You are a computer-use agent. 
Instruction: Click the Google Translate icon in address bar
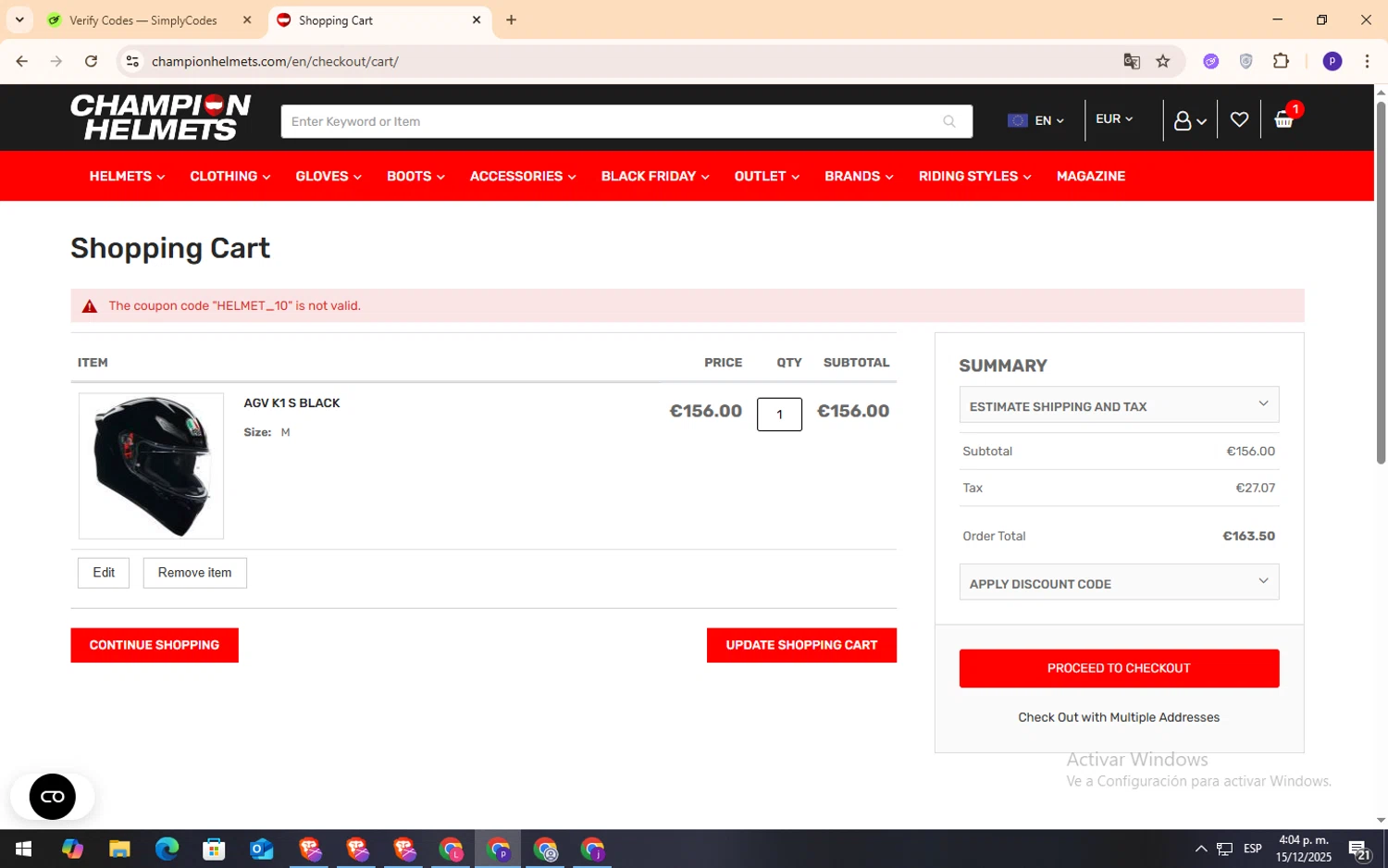point(1132,61)
